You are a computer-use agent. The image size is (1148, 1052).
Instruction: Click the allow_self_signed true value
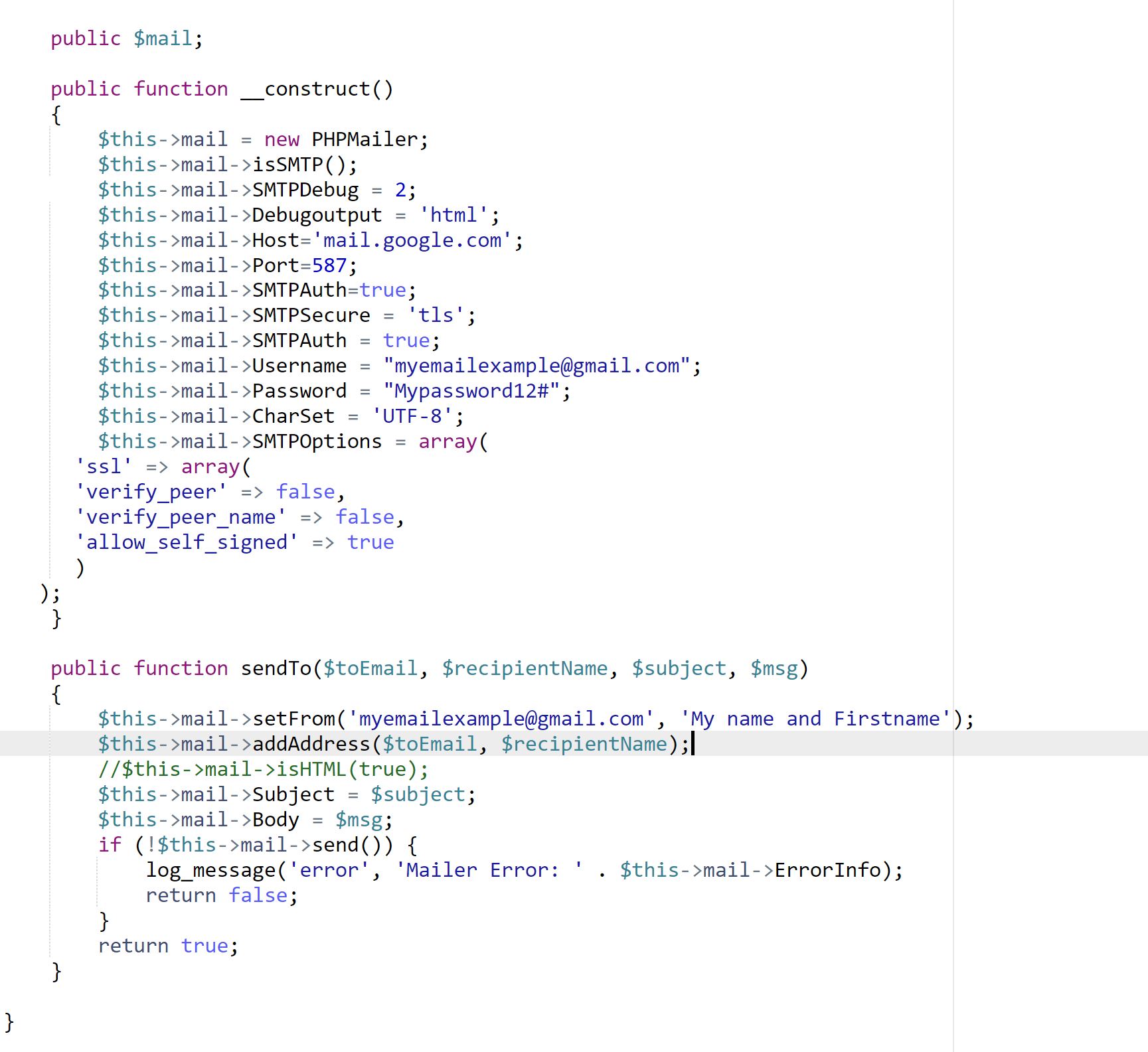coord(371,542)
